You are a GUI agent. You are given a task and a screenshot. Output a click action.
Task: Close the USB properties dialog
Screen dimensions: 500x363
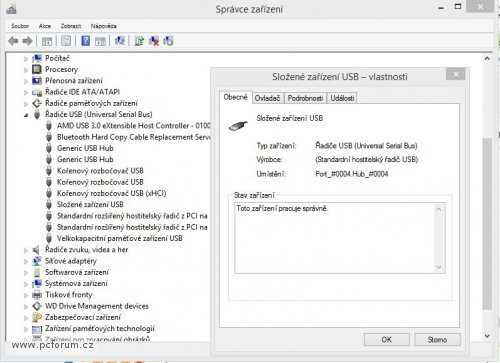click(456, 74)
